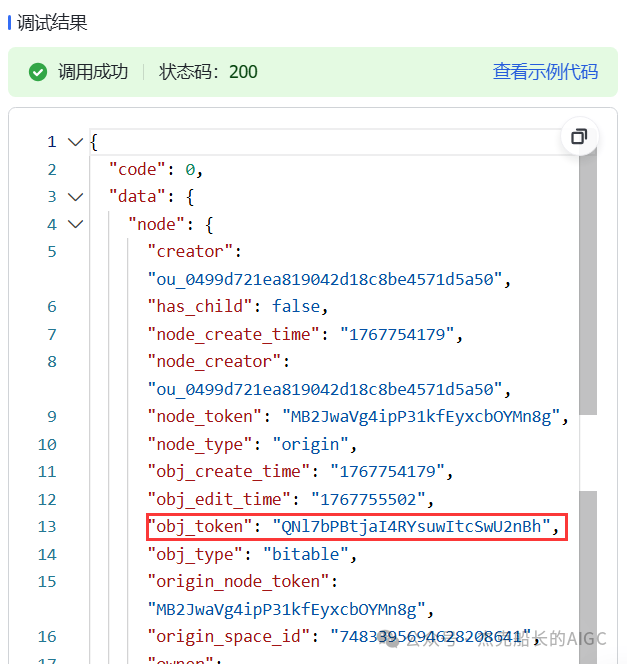Click the "origin_node_token" key on line 15
The height and width of the screenshot is (664, 627).
coord(238,581)
